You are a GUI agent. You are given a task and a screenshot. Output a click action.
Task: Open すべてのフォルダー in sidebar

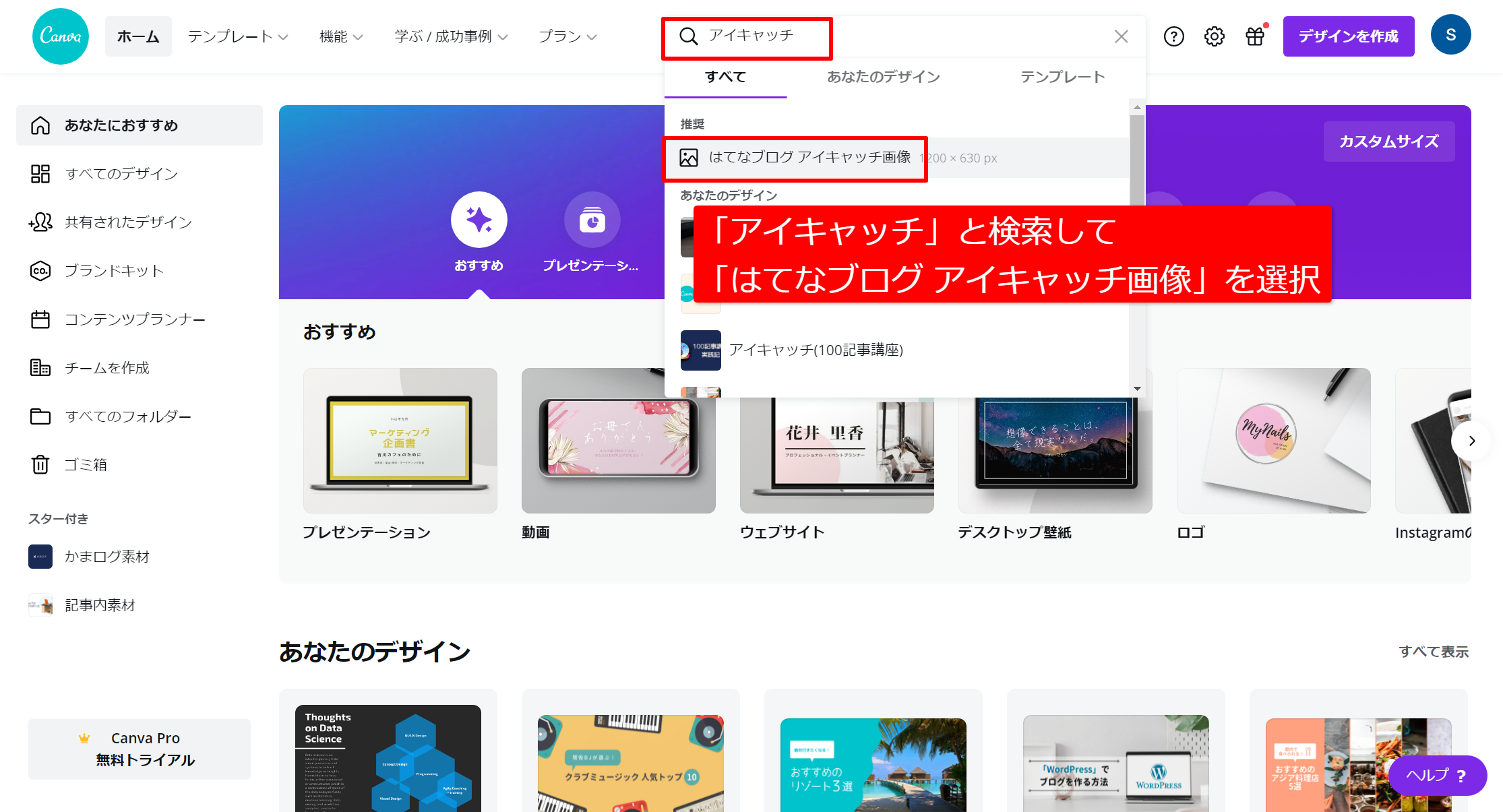click(140, 416)
